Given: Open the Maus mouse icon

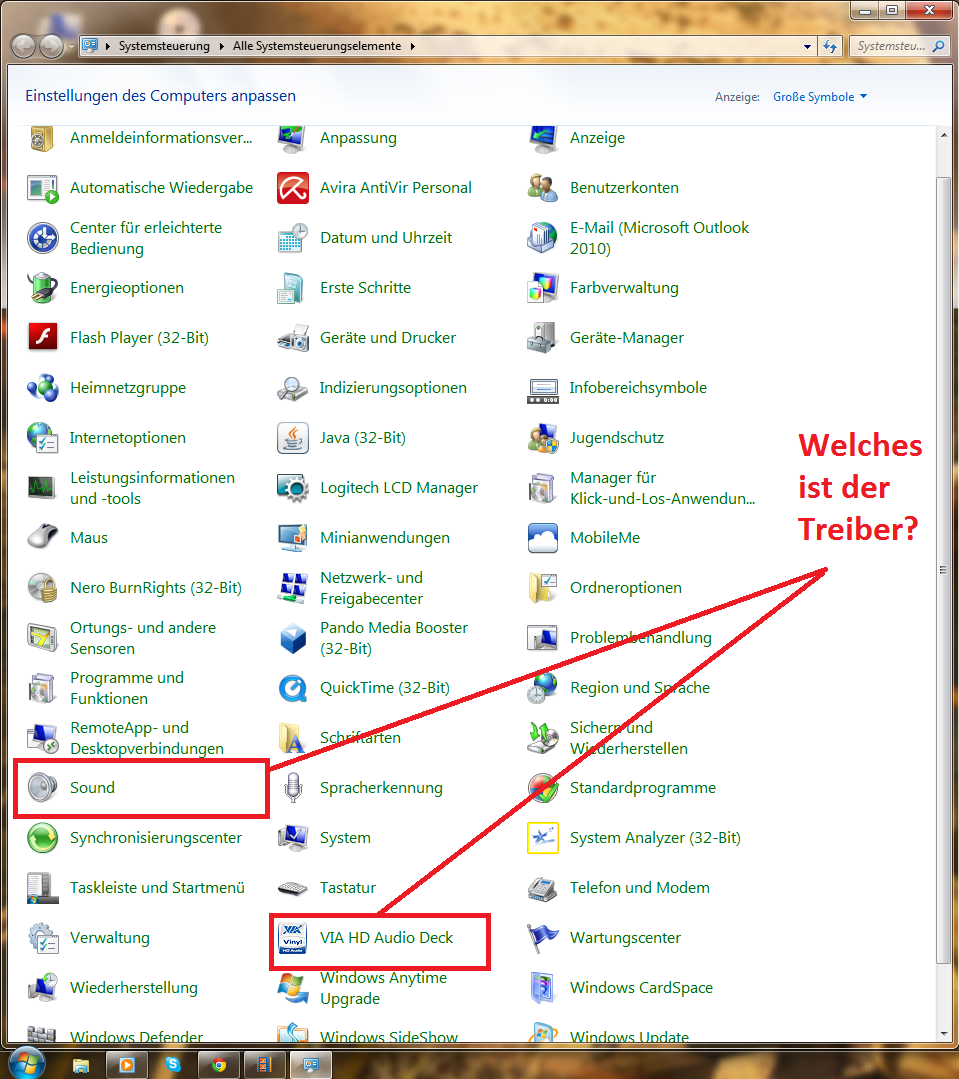Looking at the screenshot, I should tap(43, 537).
